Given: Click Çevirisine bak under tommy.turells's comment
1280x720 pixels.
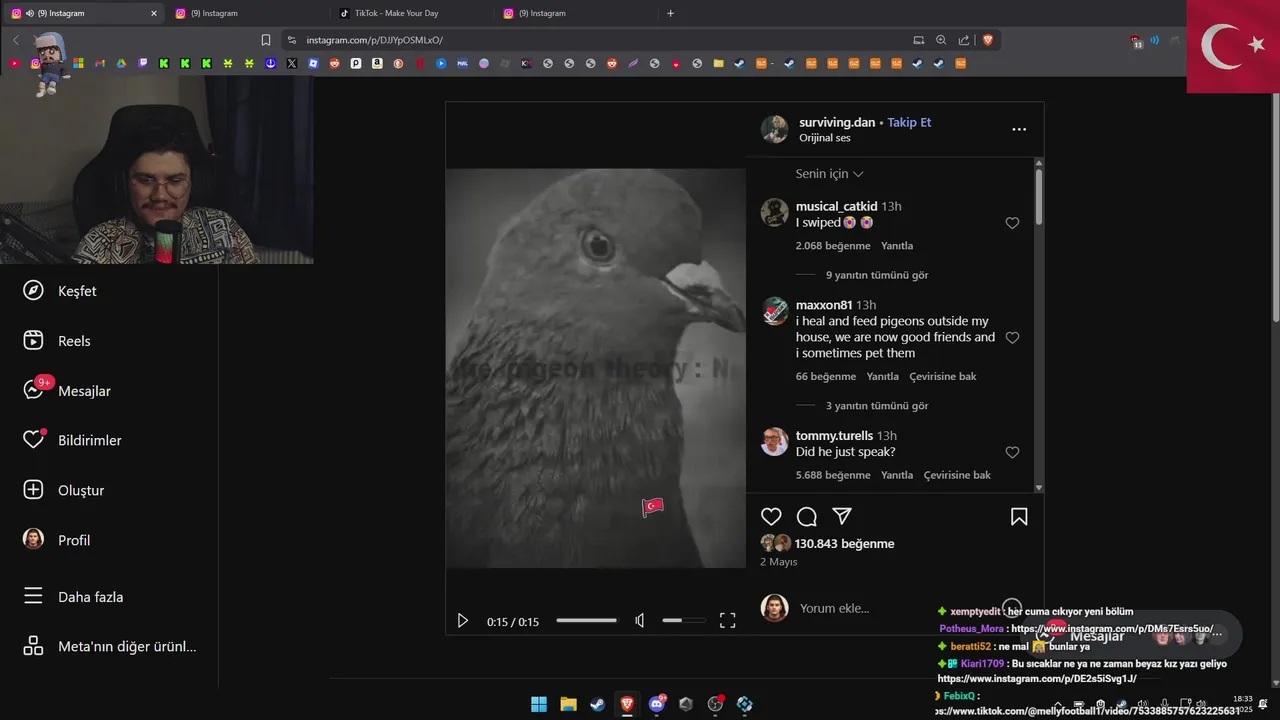Looking at the screenshot, I should coord(957,475).
